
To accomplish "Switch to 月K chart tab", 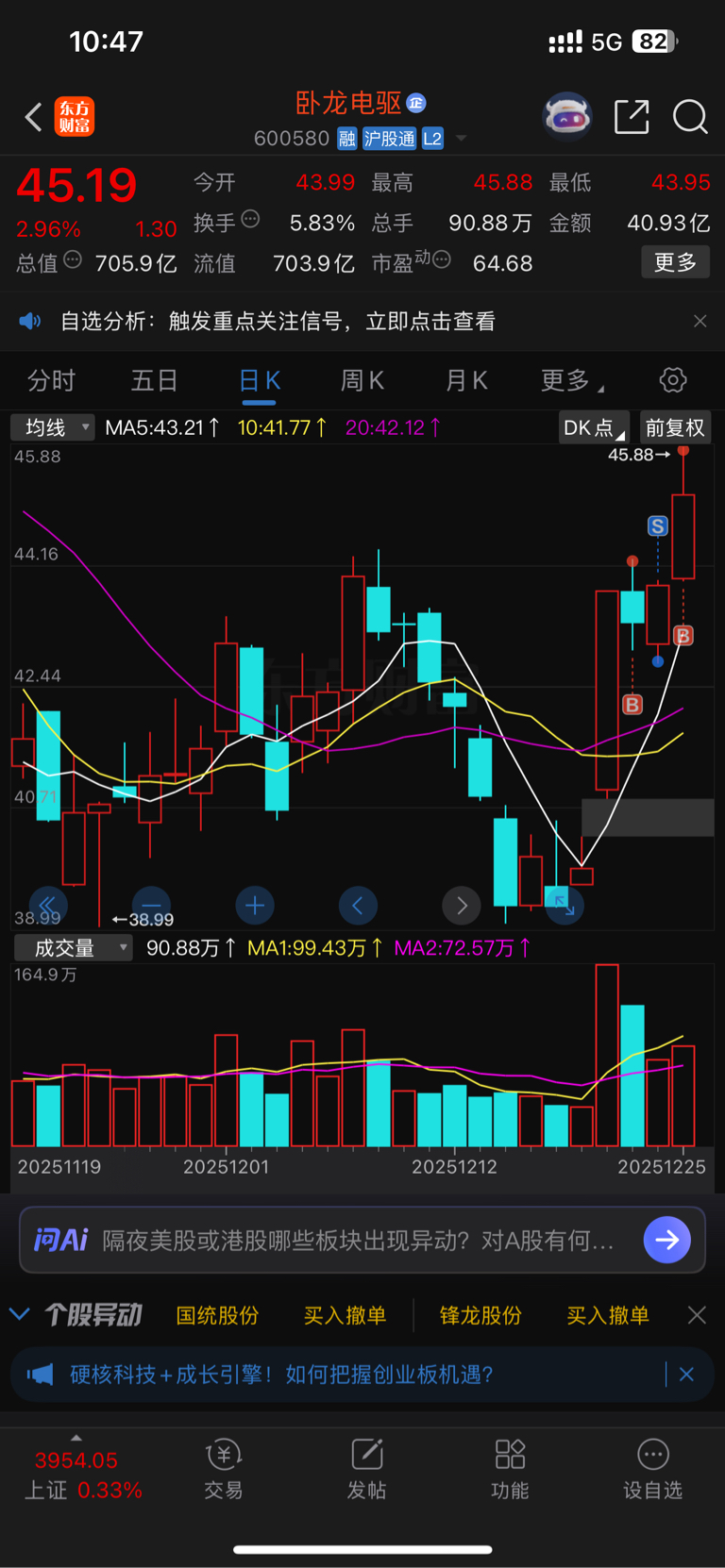I will (x=466, y=380).
